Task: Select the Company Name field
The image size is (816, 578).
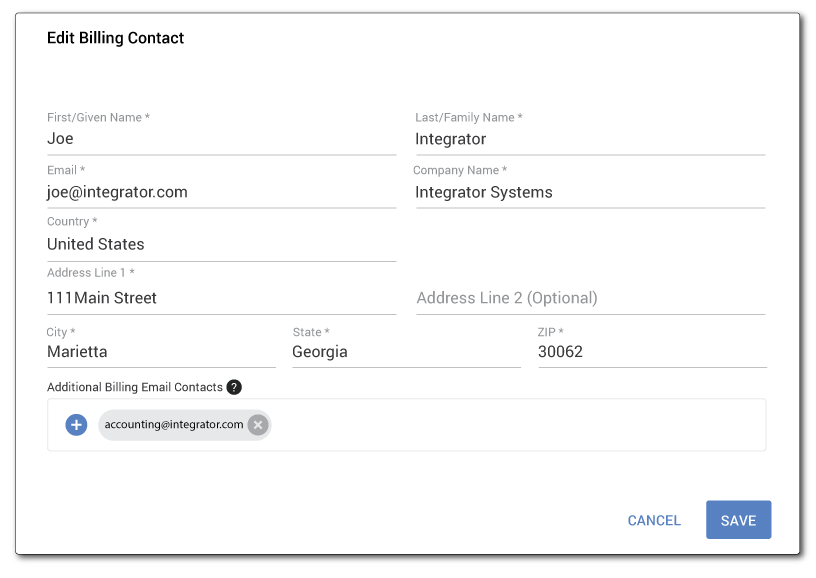Action: tap(589, 192)
